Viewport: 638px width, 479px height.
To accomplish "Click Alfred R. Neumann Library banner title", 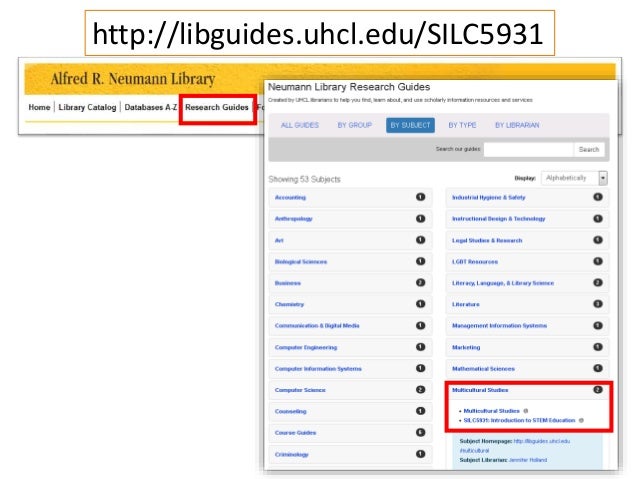I will pyautogui.click(x=133, y=79).
